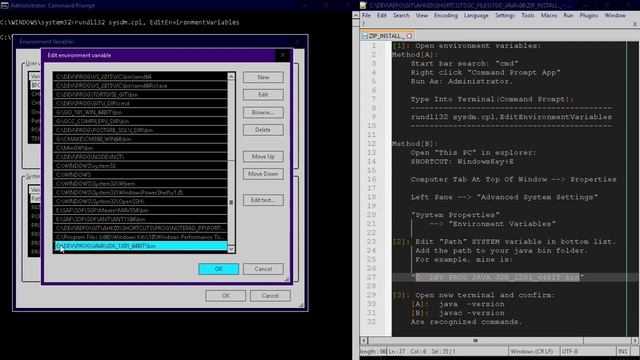Viewport: 640px width, 360px height.
Task: Click the Move Down button
Action: click(x=263, y=174)
